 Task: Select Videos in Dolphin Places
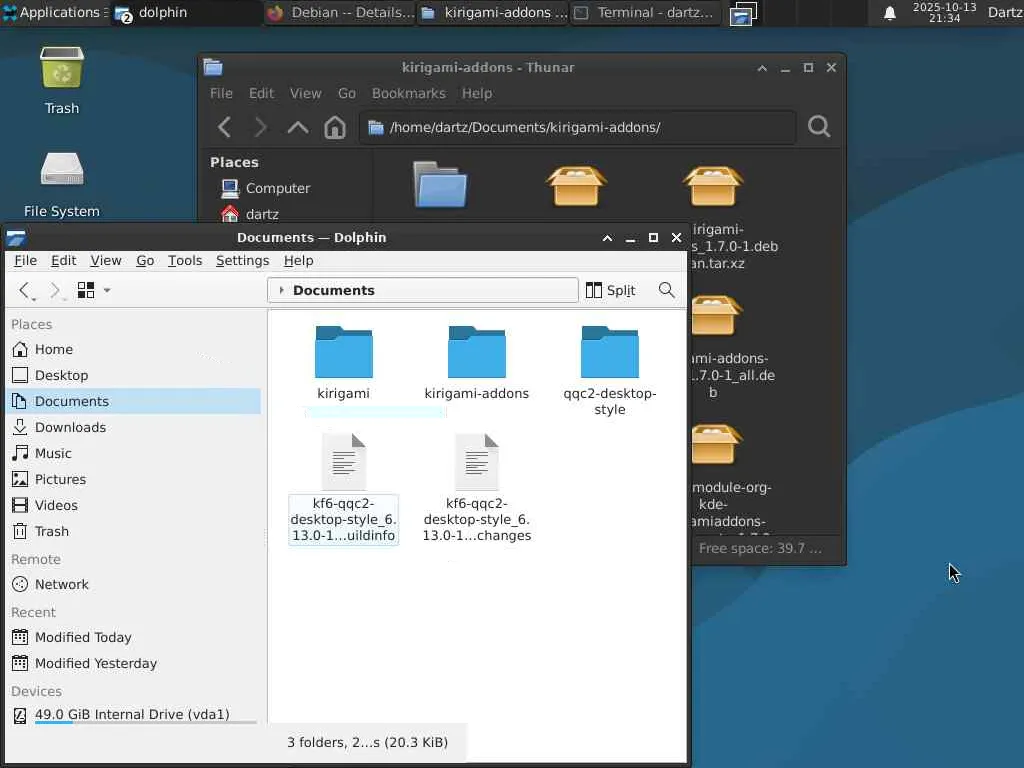(x=134, y=505)
